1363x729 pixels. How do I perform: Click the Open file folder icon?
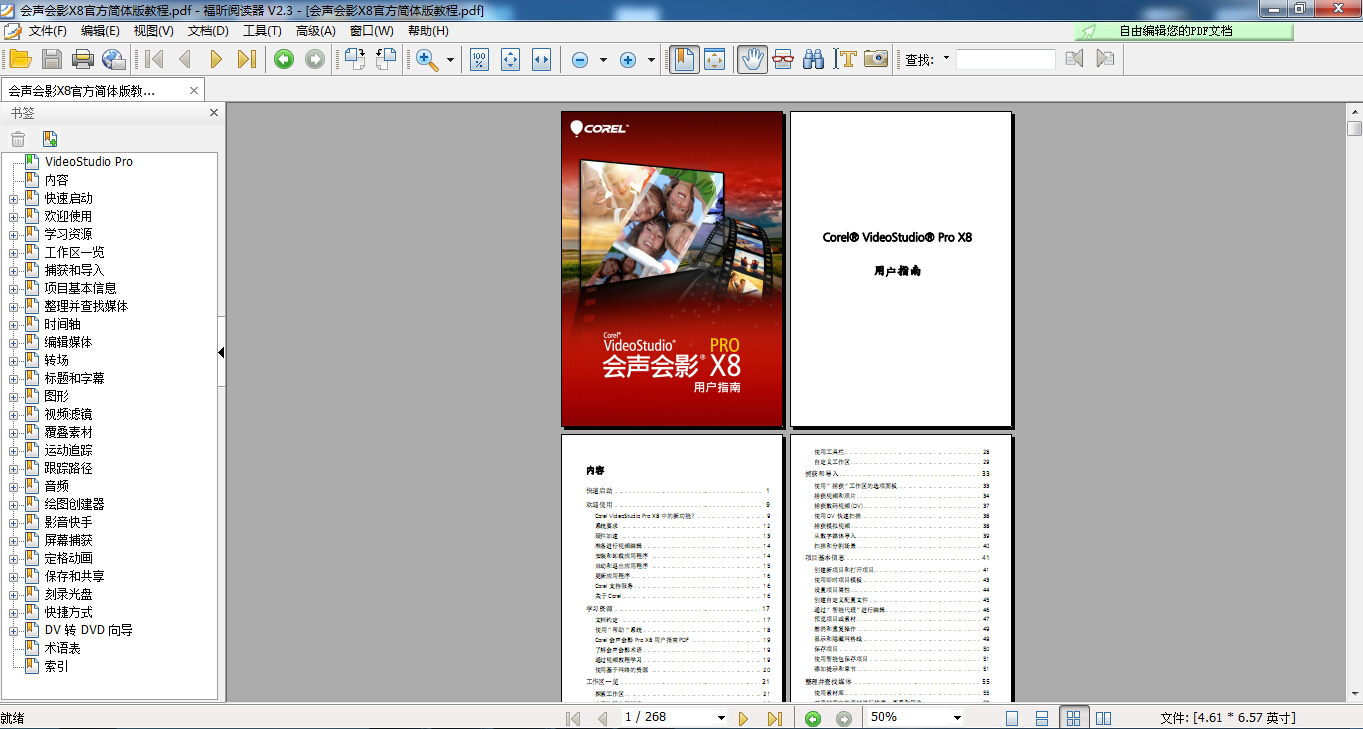click(x=20, y=59)
